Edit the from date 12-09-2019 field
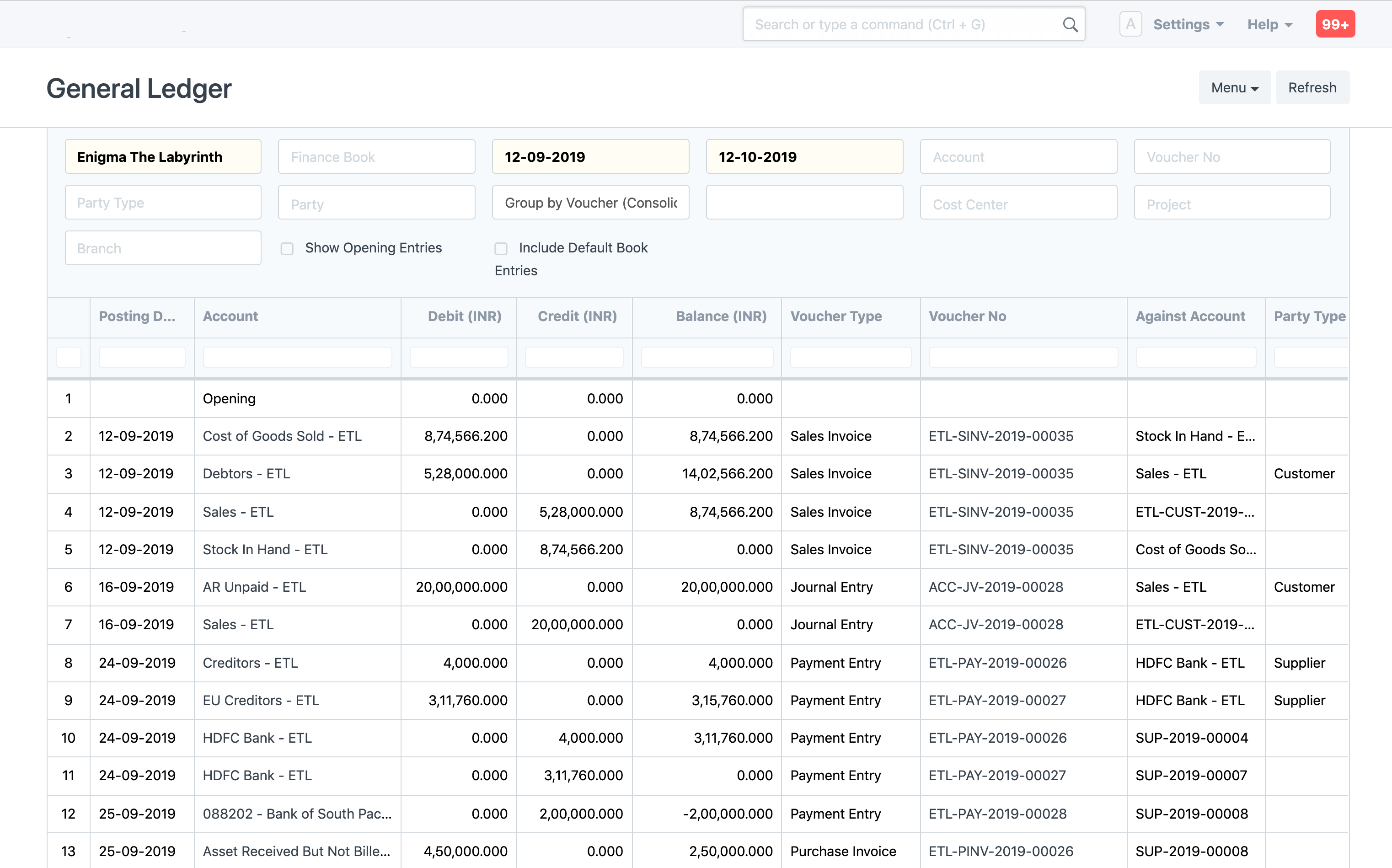 click(590, 157)
